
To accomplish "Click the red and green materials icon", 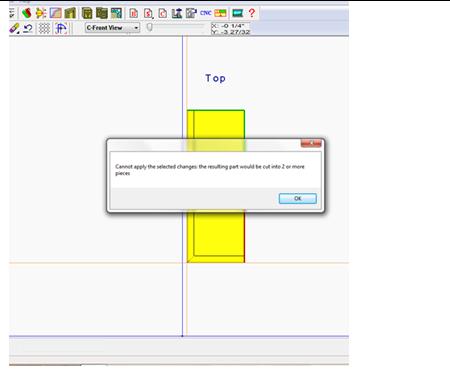I will point(26,13).
